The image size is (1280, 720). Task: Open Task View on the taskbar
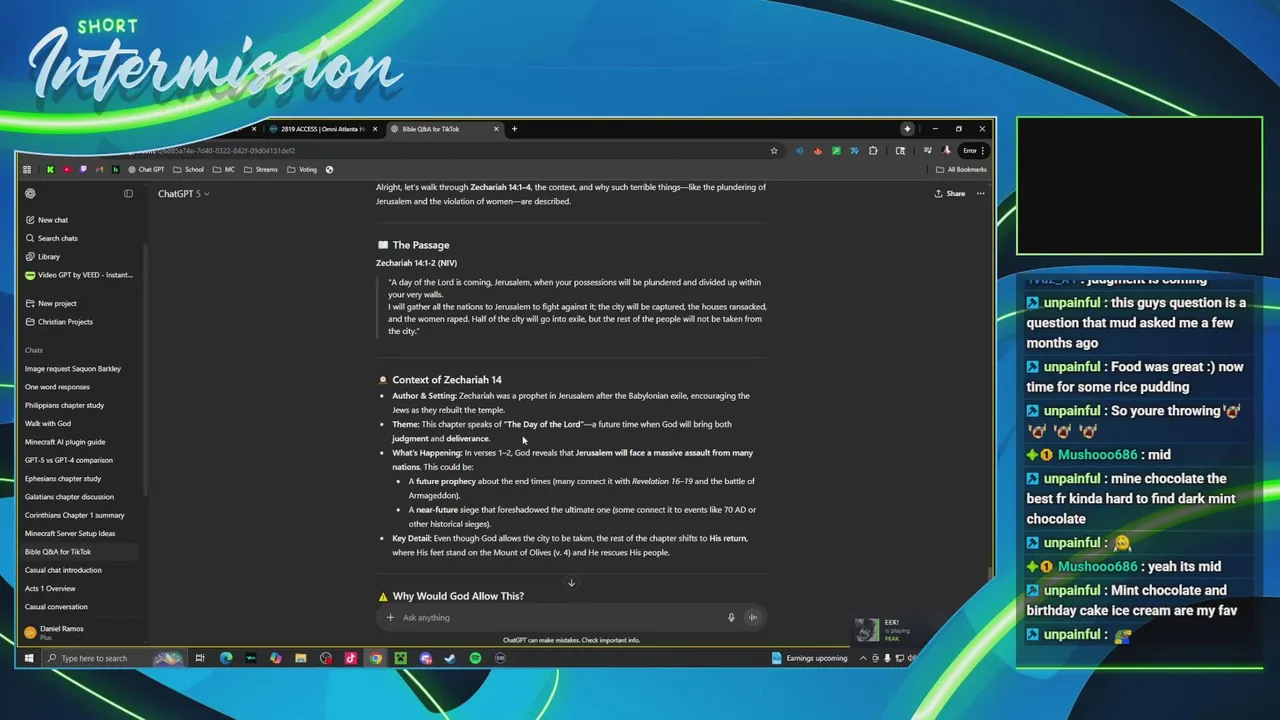pyautogui.click(x=200, y=658)
